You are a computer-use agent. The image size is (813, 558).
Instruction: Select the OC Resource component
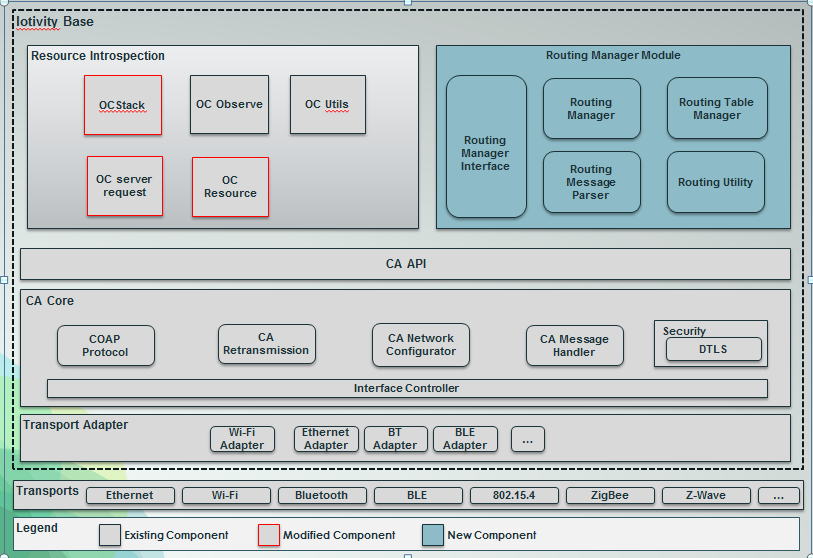tap(230, 187)
